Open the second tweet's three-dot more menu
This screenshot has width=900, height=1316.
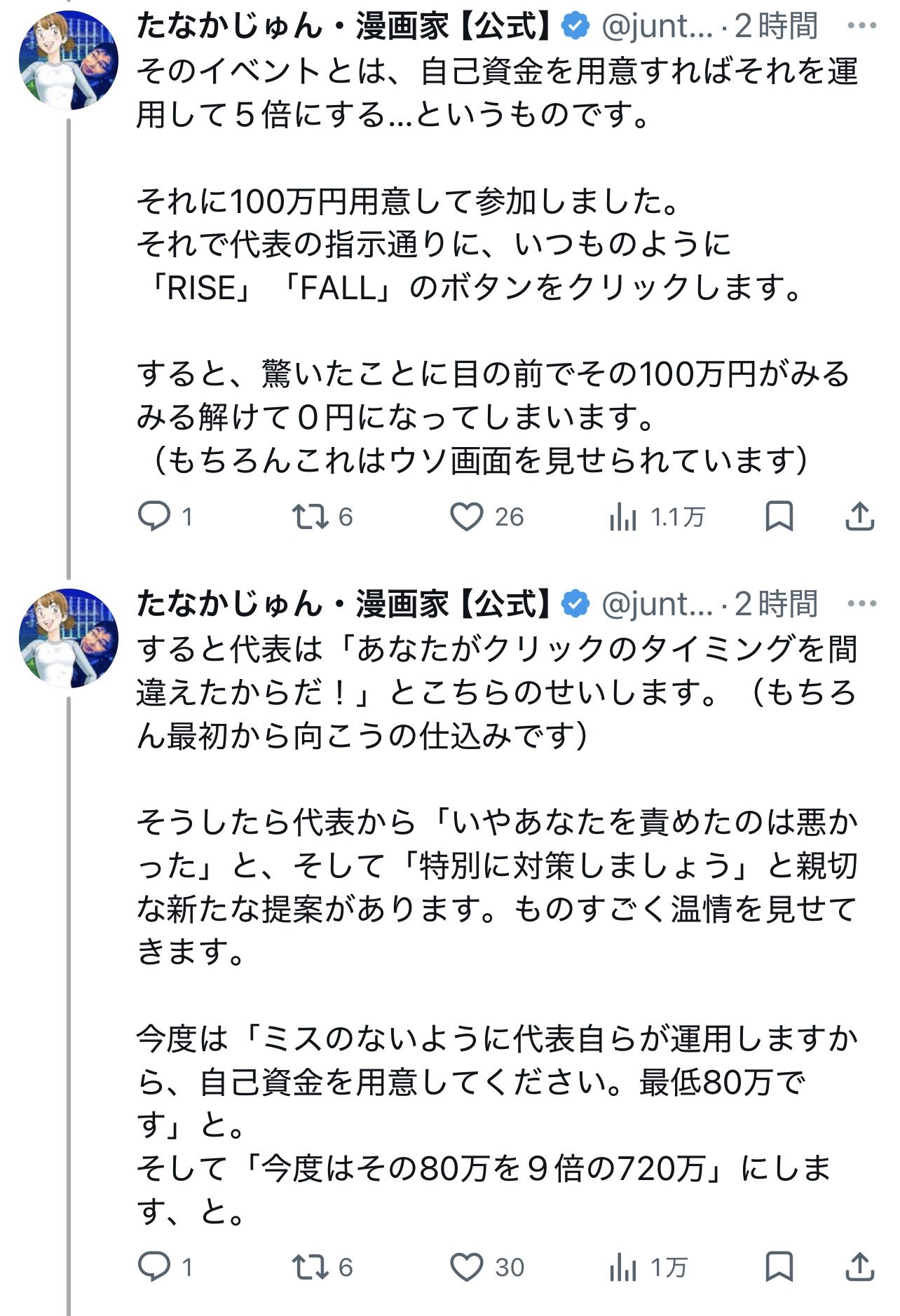pyautogui.click(x=861, y=603)
